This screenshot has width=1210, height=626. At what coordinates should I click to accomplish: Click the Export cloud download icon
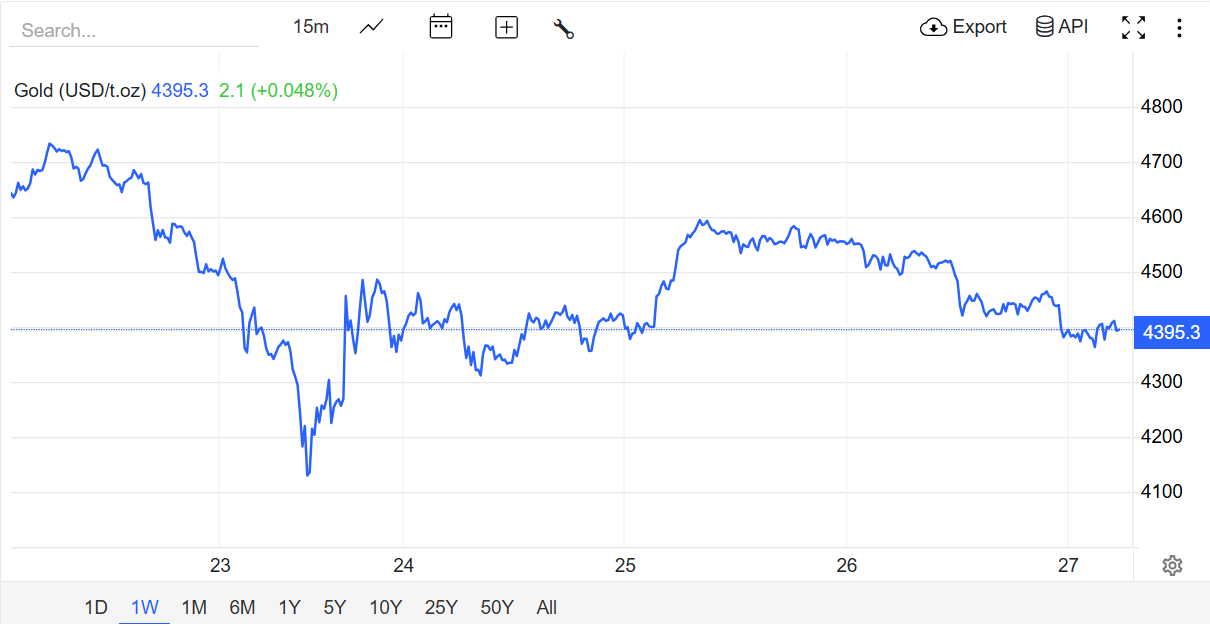[x=933, y=27]
